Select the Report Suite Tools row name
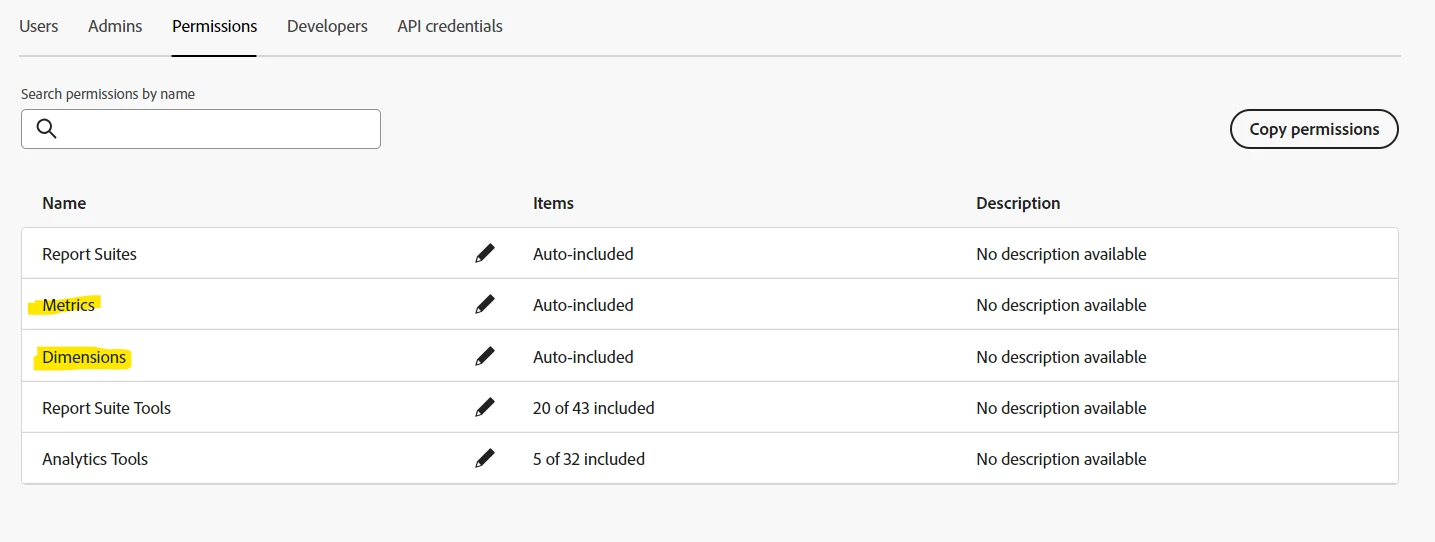Viewport: 1435px width, 542px height. pos(106,408)
